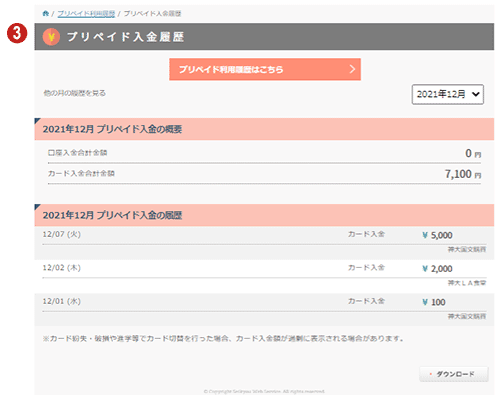The height and width of the screenshot is (395, 500).
Task: Click the ダウンロード button
Action: [x=454, y=374]
